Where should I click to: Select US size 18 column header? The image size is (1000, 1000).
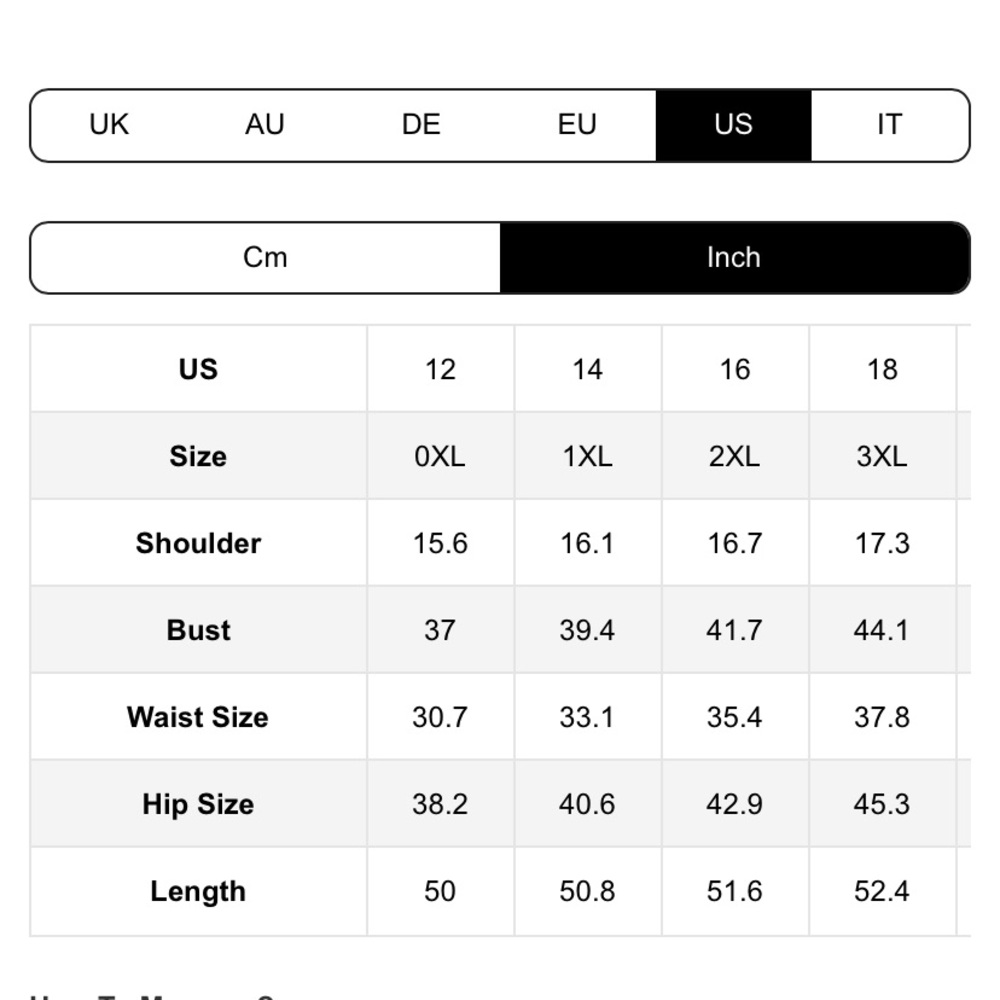coord(882,369)
